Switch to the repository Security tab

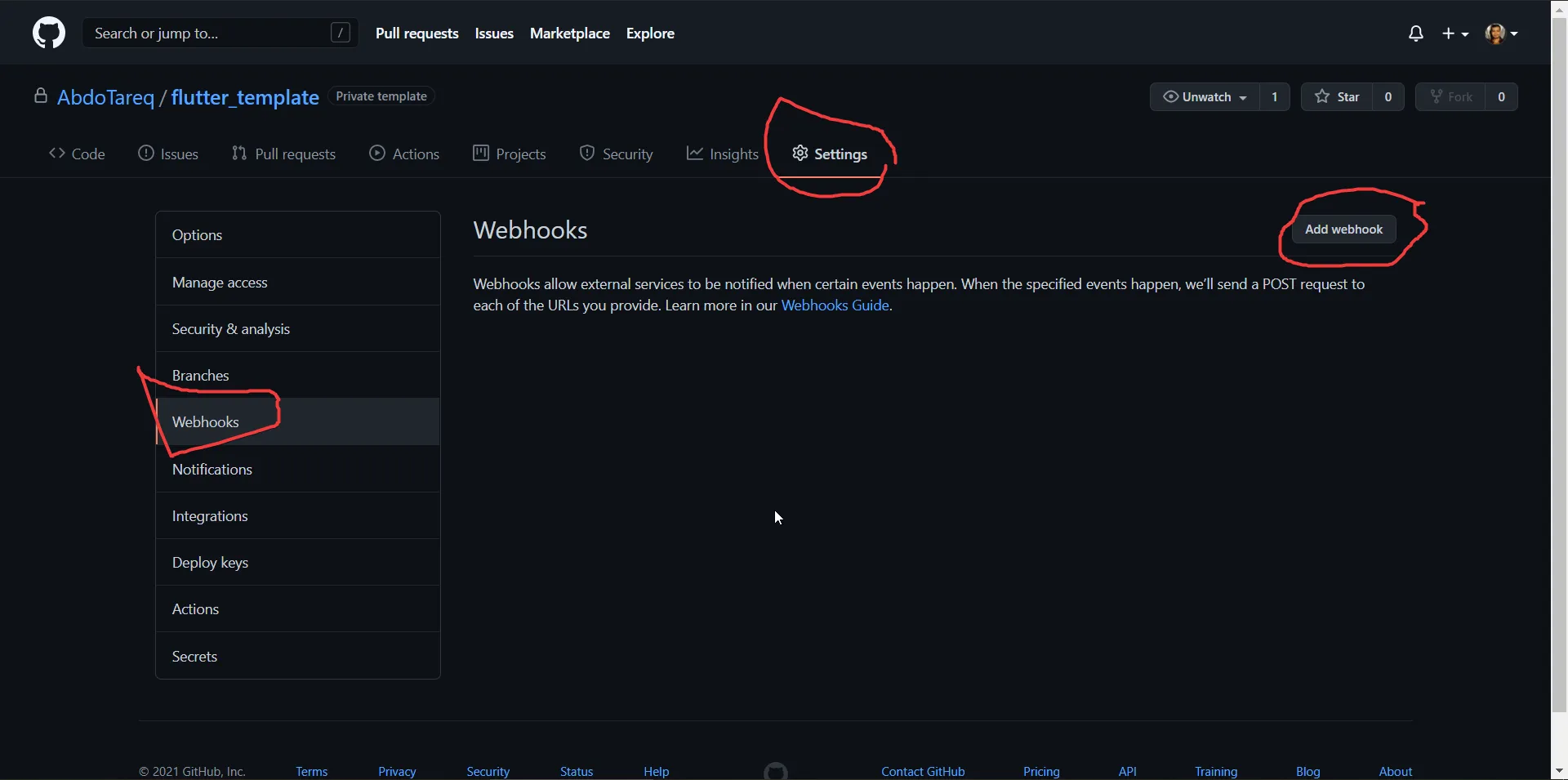pos(617,154)
